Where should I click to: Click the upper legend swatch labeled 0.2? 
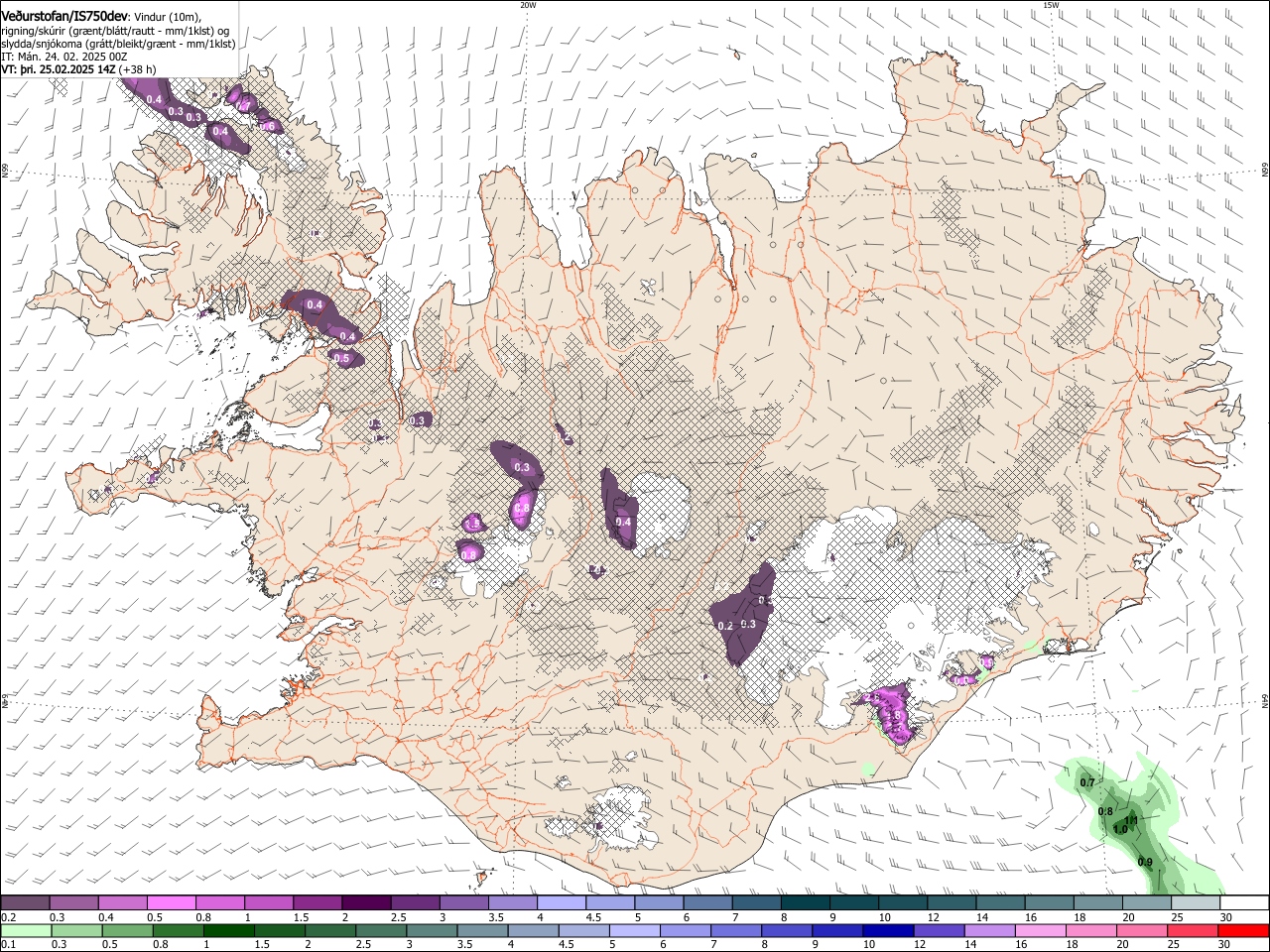tap(25, 902)
